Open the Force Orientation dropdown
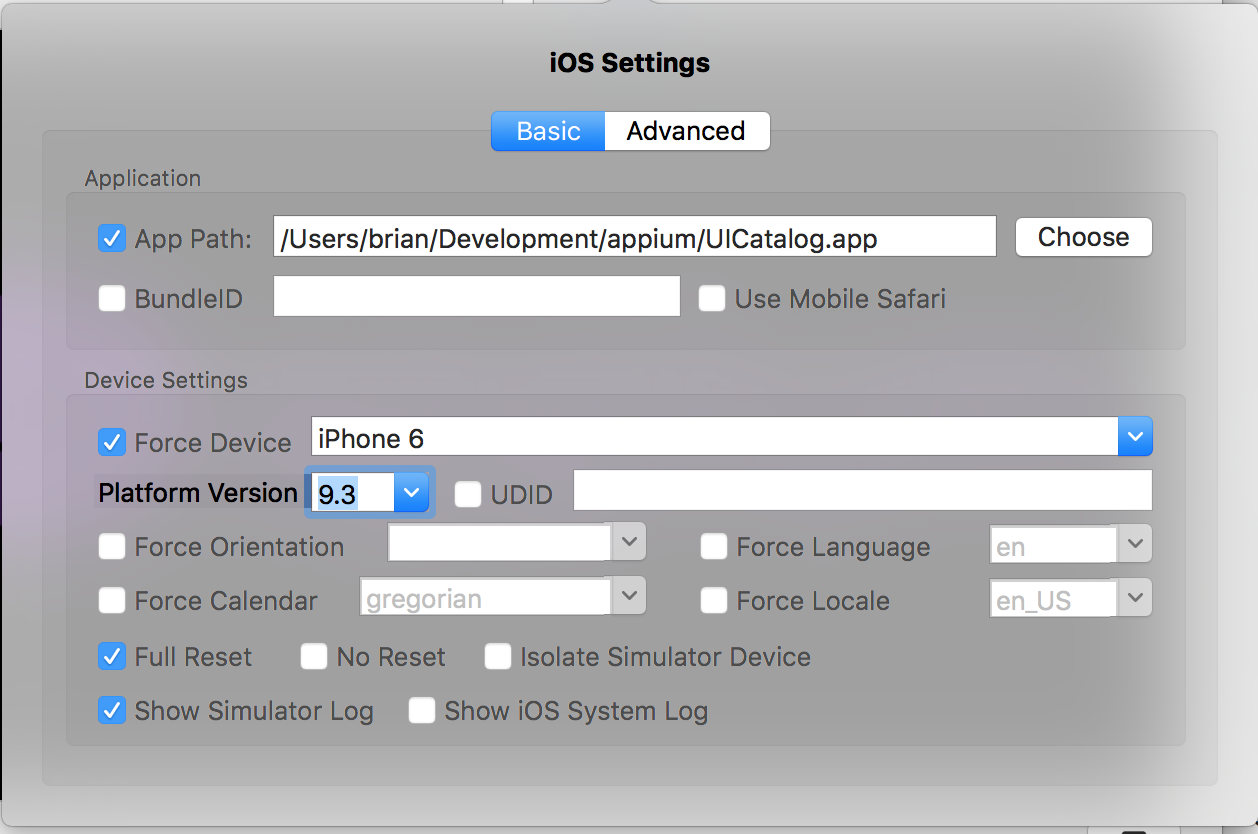 coord(629,542)
